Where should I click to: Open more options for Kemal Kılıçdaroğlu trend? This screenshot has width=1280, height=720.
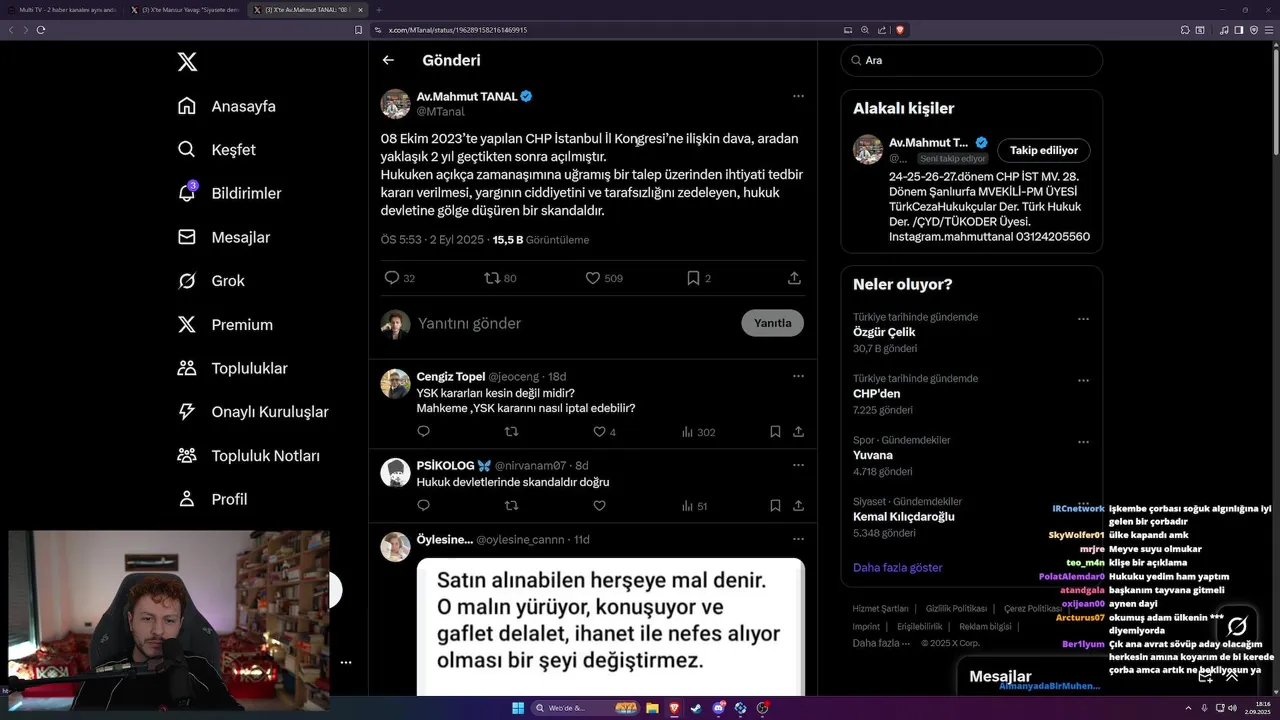click(1083, 503)
